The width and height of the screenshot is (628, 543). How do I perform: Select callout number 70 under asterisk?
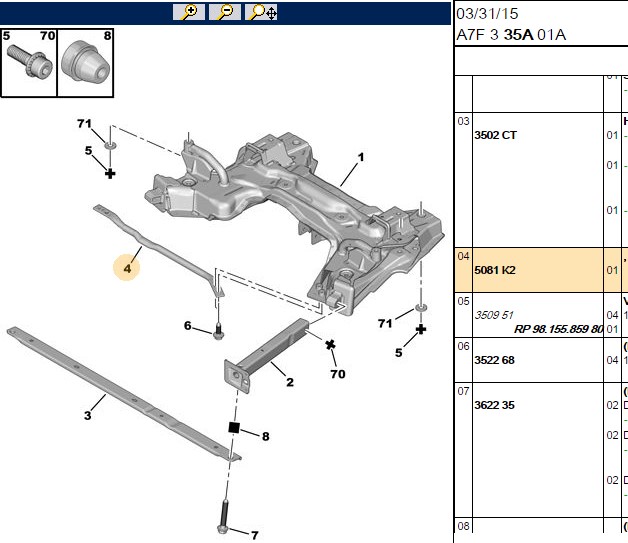point(338,374)
